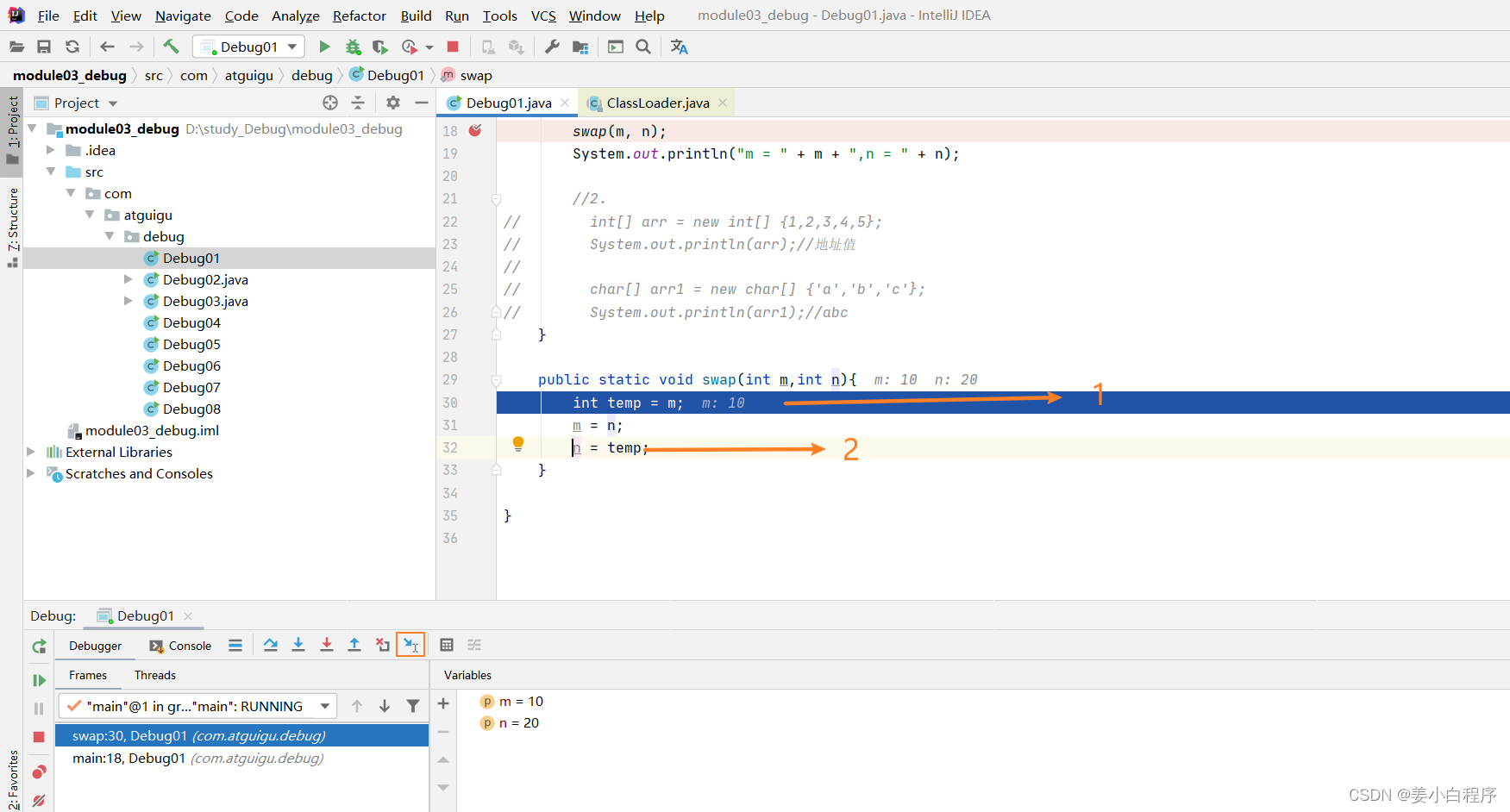Open the Favorites side tool window
This screenshot has width=1510, height=812.
pyautogui.click(x=12, y=779)
